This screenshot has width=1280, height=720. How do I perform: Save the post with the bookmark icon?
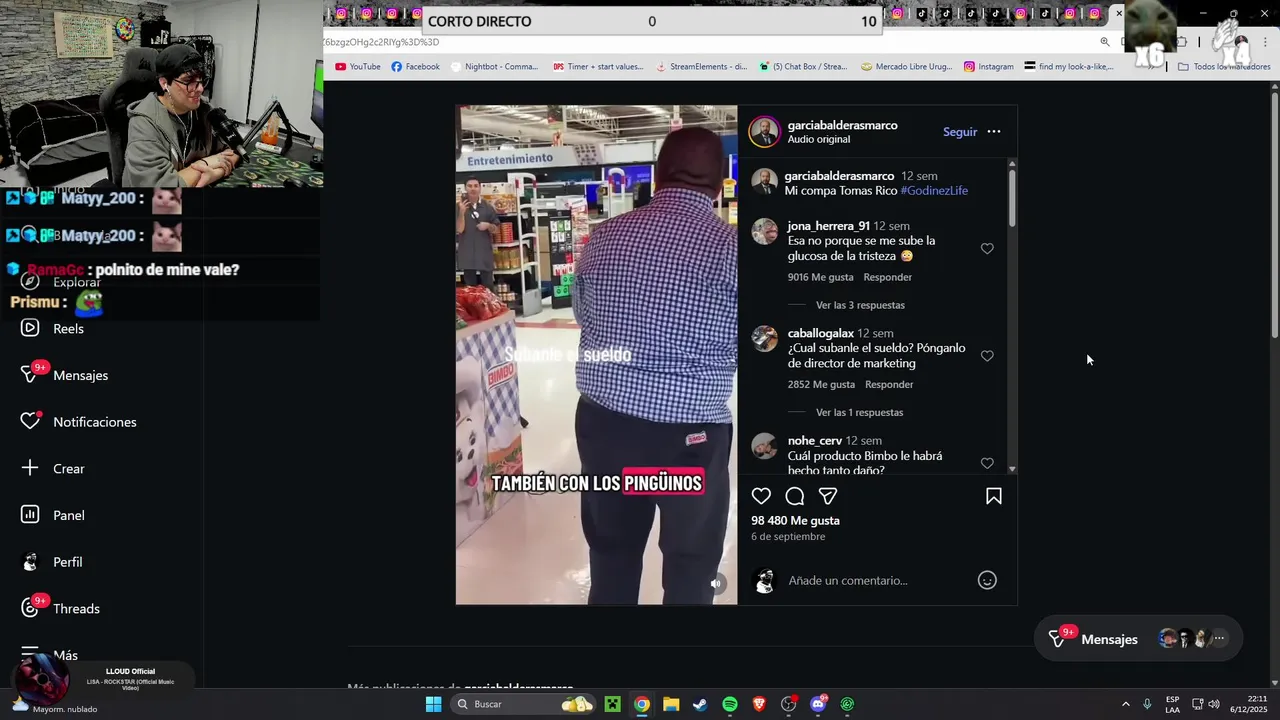[994, 496]
